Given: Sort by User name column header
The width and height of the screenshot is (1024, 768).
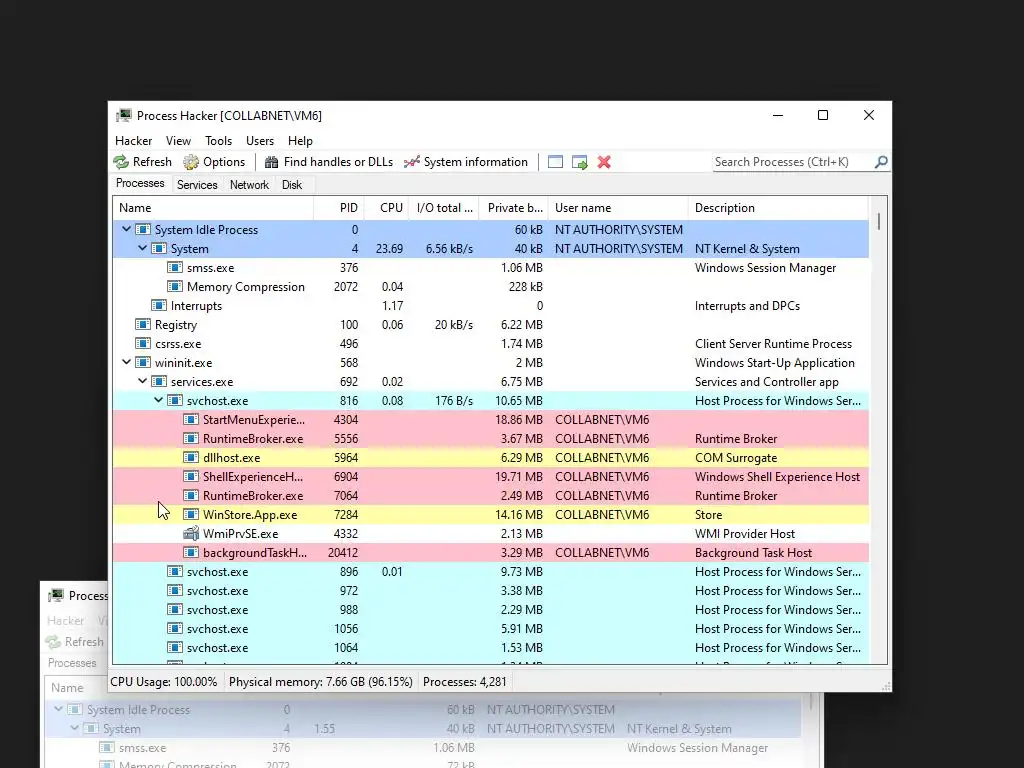Looking at the screenshot, I should [618, 208].
